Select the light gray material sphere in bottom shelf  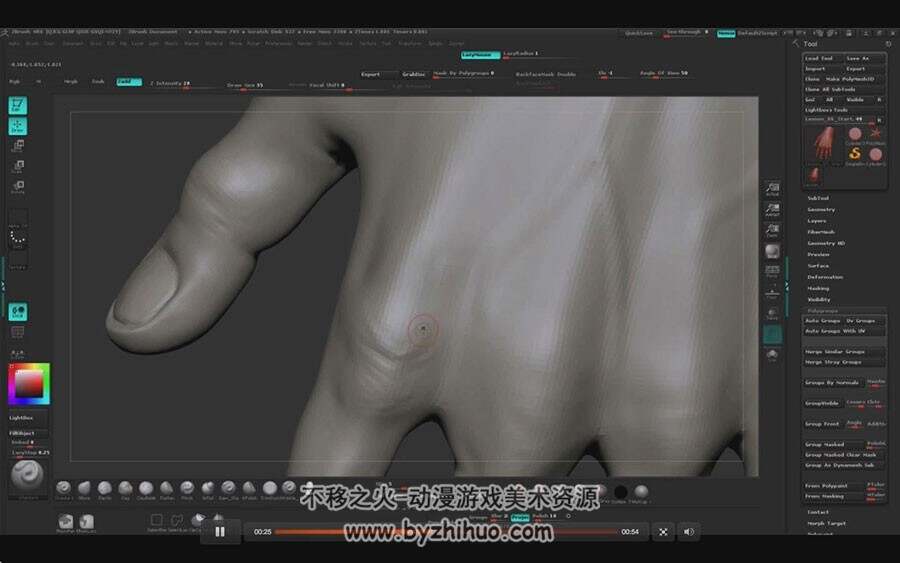coord(641,492)
